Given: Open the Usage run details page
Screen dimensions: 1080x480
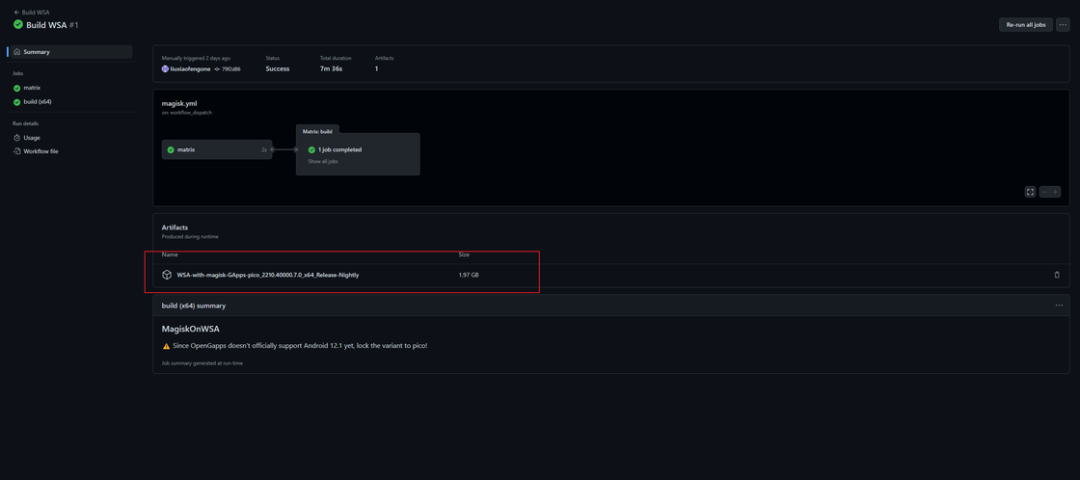Looking at the screenshot, I should click(32, 138).
